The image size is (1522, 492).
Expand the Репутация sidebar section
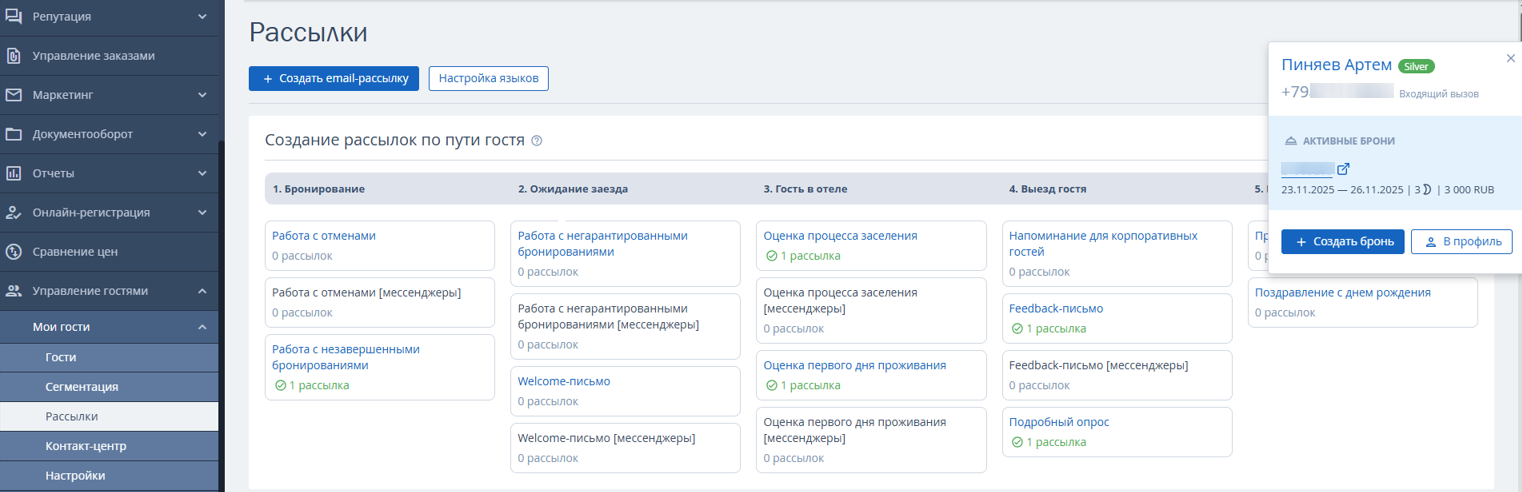click(x=202, y=17)
